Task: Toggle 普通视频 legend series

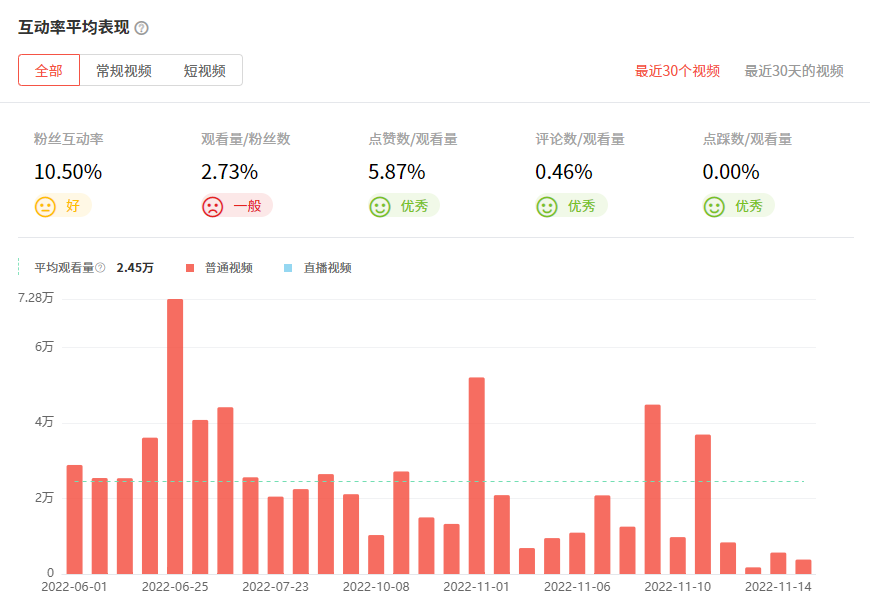Action: pyautogui.click(x=228, y=268)
